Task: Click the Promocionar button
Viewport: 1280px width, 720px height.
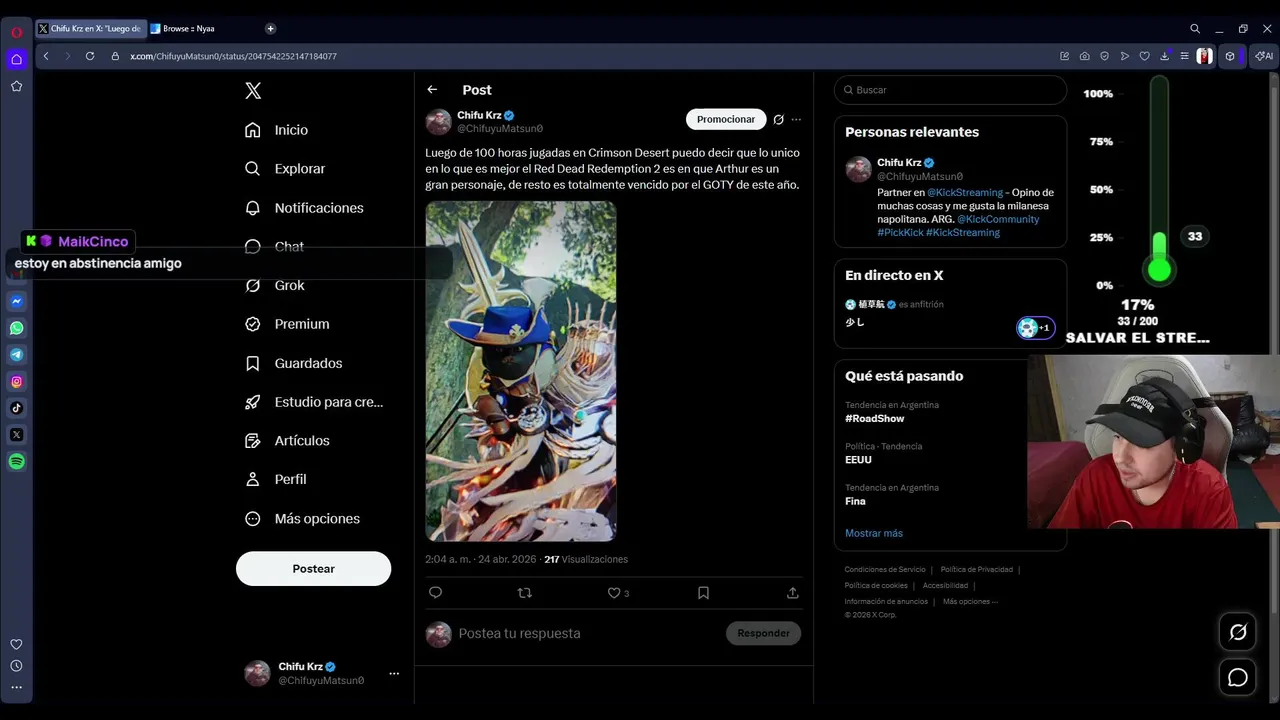Action: pyautogui.click(x=726, y=119)
